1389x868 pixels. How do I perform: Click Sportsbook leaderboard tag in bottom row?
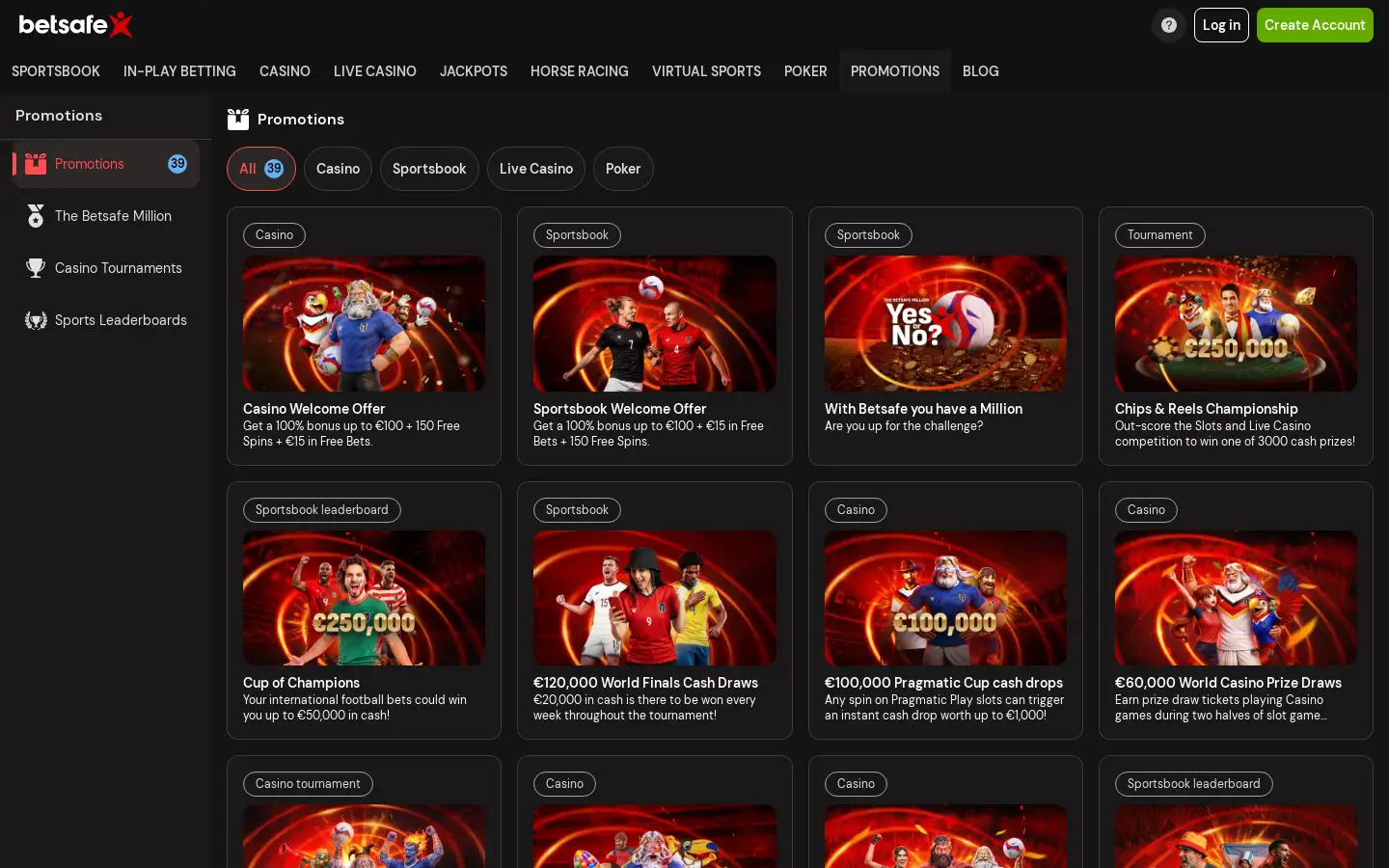tap(1194, 784)
